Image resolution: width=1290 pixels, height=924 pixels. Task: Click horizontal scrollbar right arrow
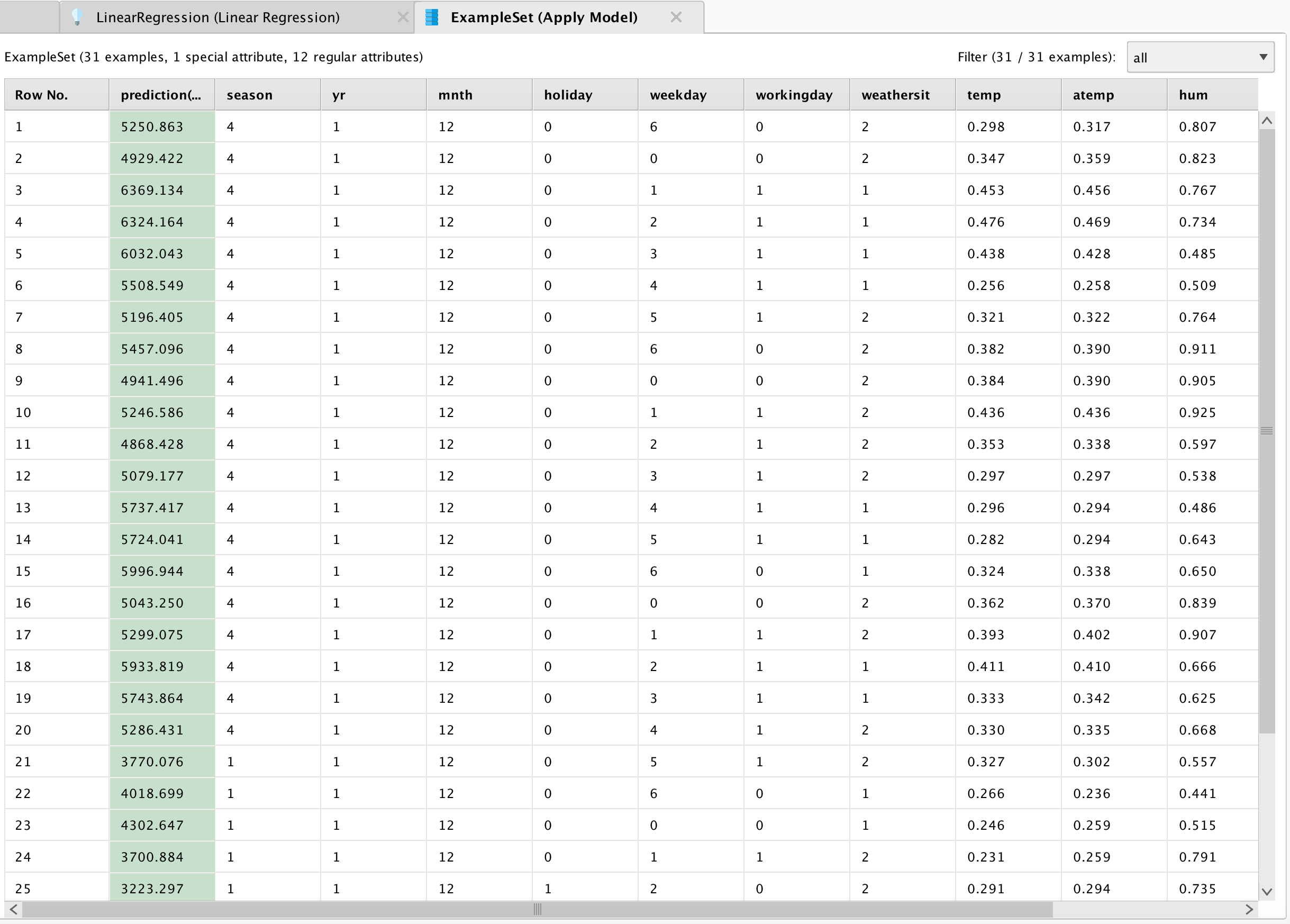(x=1249, y=909)
